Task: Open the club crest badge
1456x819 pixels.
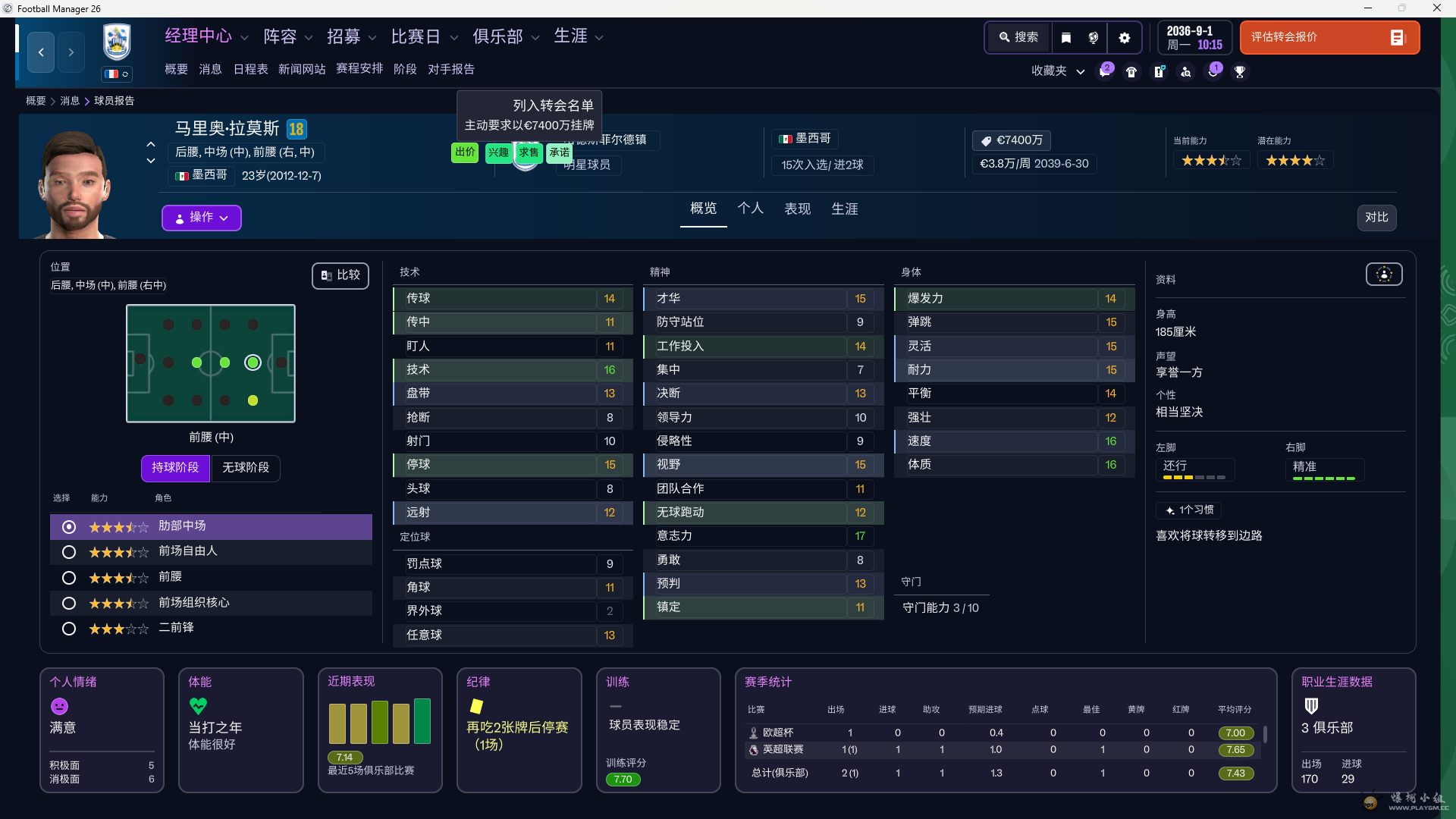Action: [117, 42]
